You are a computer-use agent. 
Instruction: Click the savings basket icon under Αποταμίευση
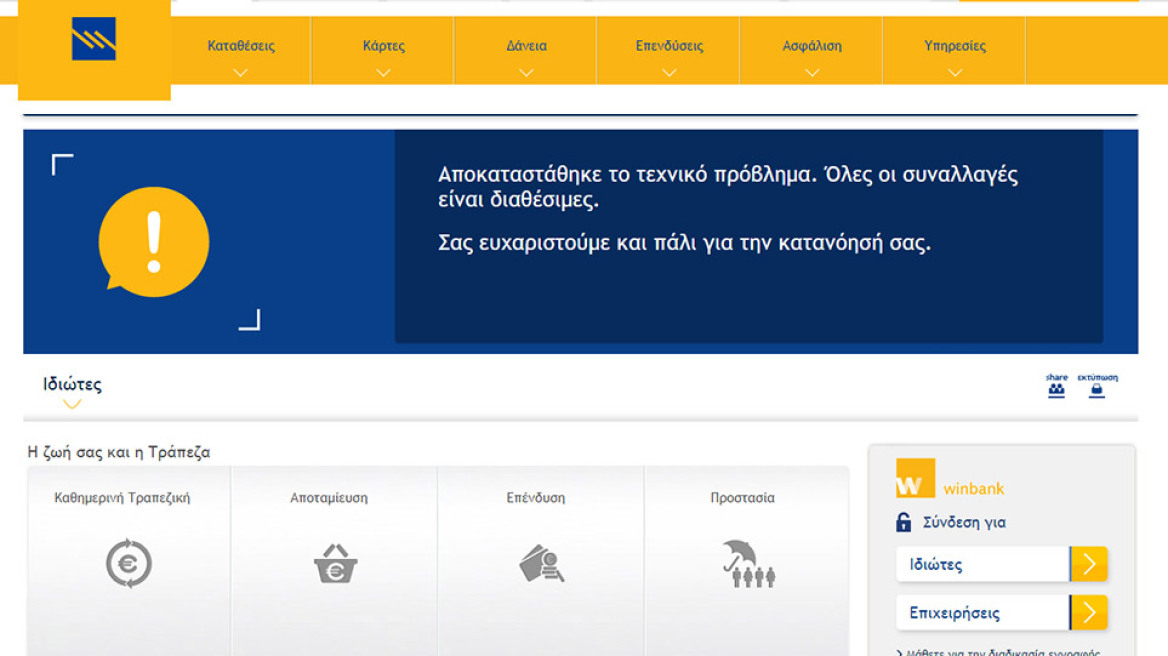tap(335, 564)
